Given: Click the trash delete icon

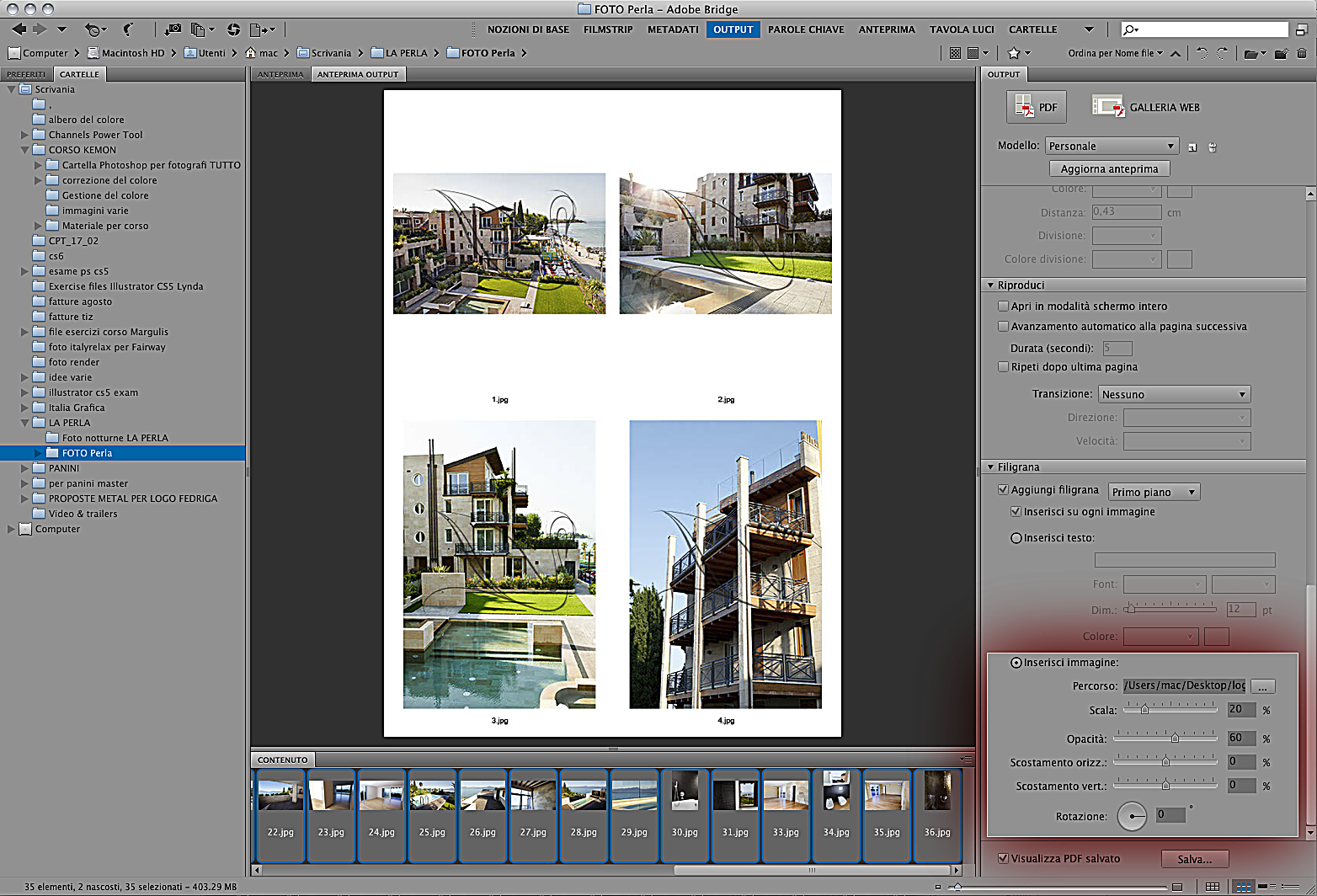Looking at the screenshot, I should [x=1302, y=53].
